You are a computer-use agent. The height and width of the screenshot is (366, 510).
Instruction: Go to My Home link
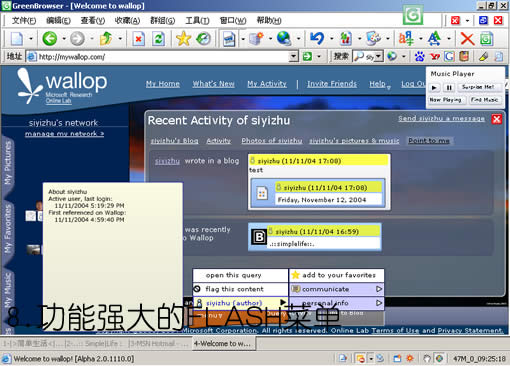163,84
